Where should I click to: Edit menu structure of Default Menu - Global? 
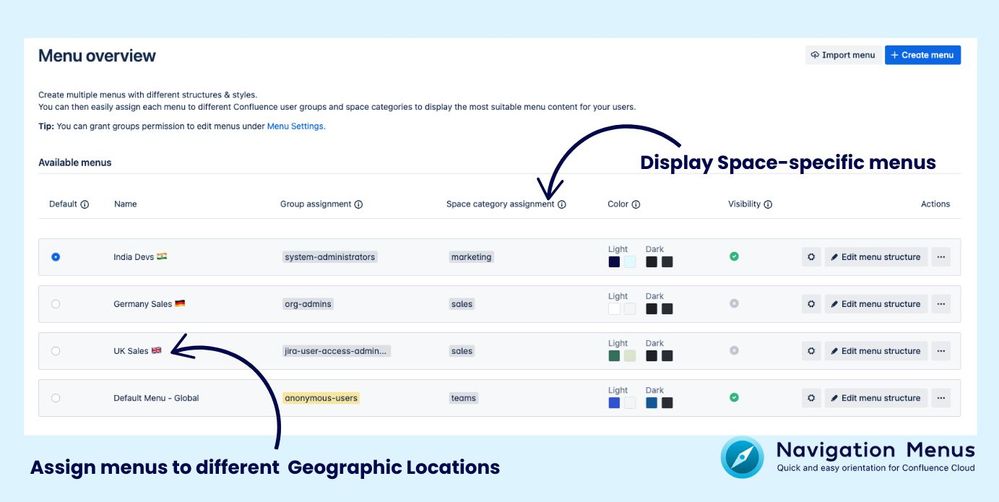tap(876, 398)
